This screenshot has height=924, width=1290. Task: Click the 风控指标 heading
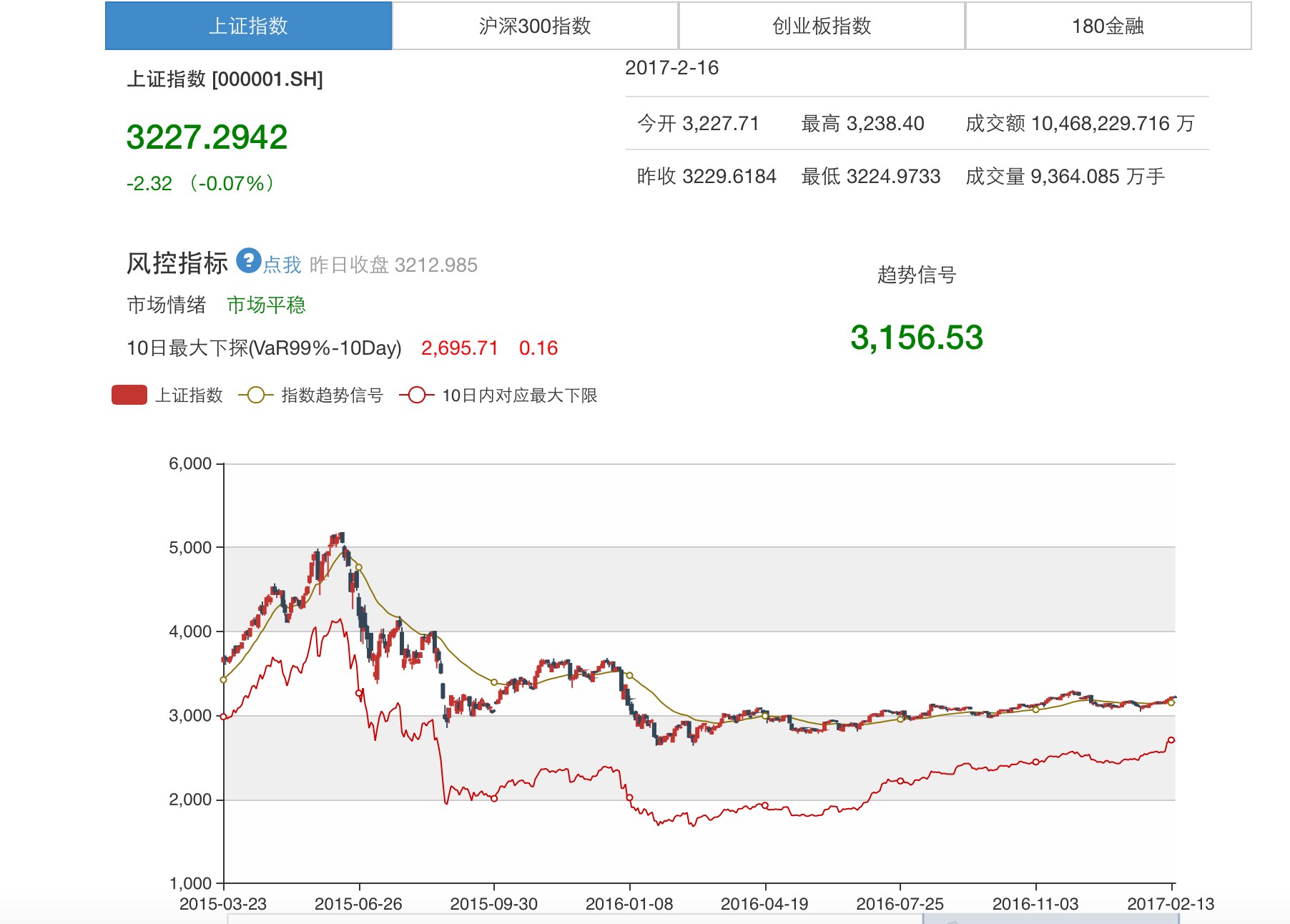(x=177, y=263)
